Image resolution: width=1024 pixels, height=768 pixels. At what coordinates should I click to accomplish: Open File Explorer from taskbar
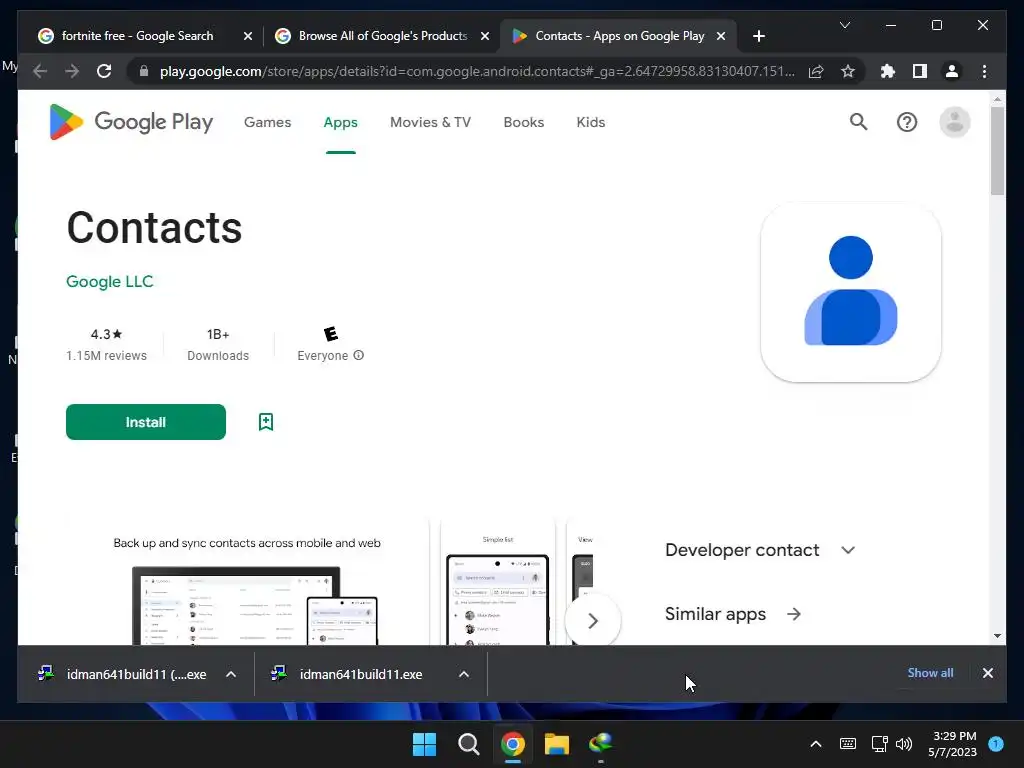[x=556, y=744]
